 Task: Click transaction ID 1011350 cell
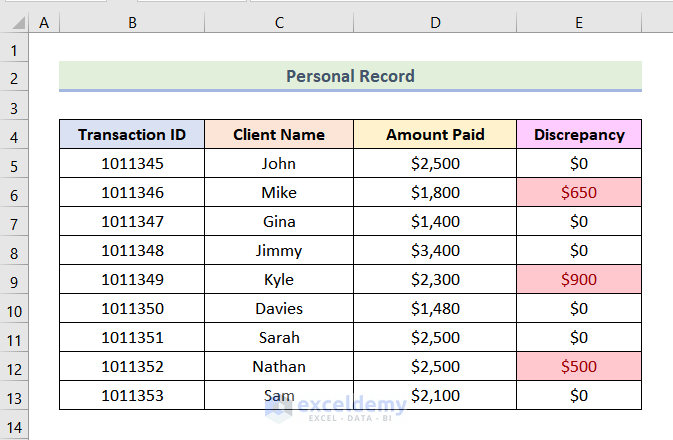(132, 309)
